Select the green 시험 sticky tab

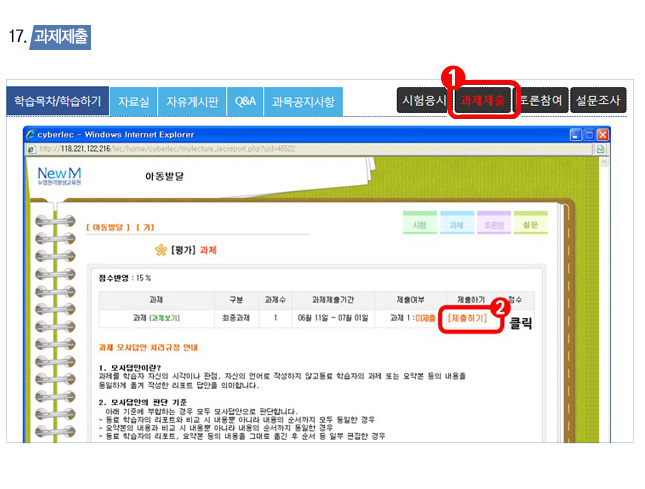419,226
